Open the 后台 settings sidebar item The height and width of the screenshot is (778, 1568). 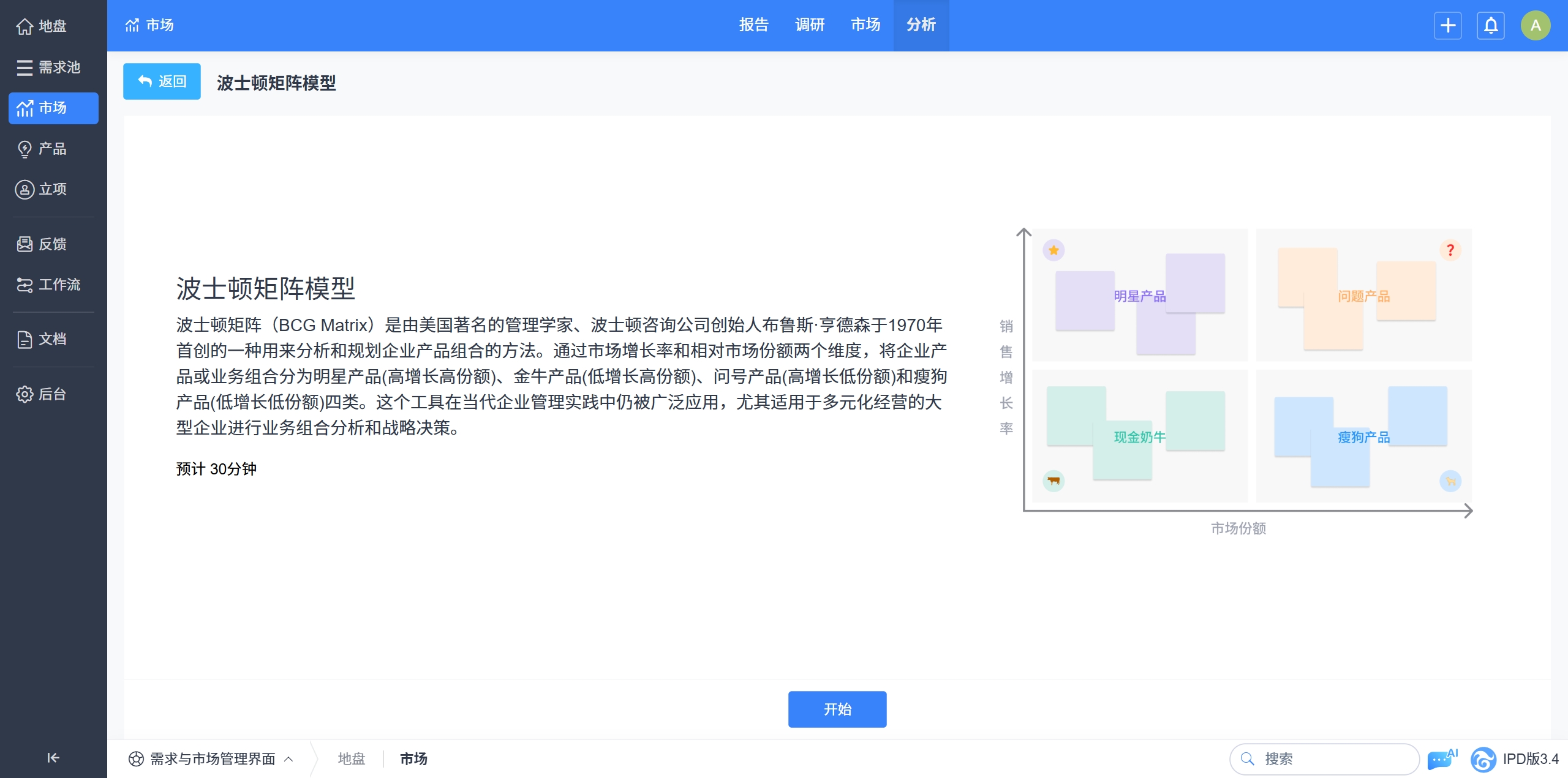[53, 394]
